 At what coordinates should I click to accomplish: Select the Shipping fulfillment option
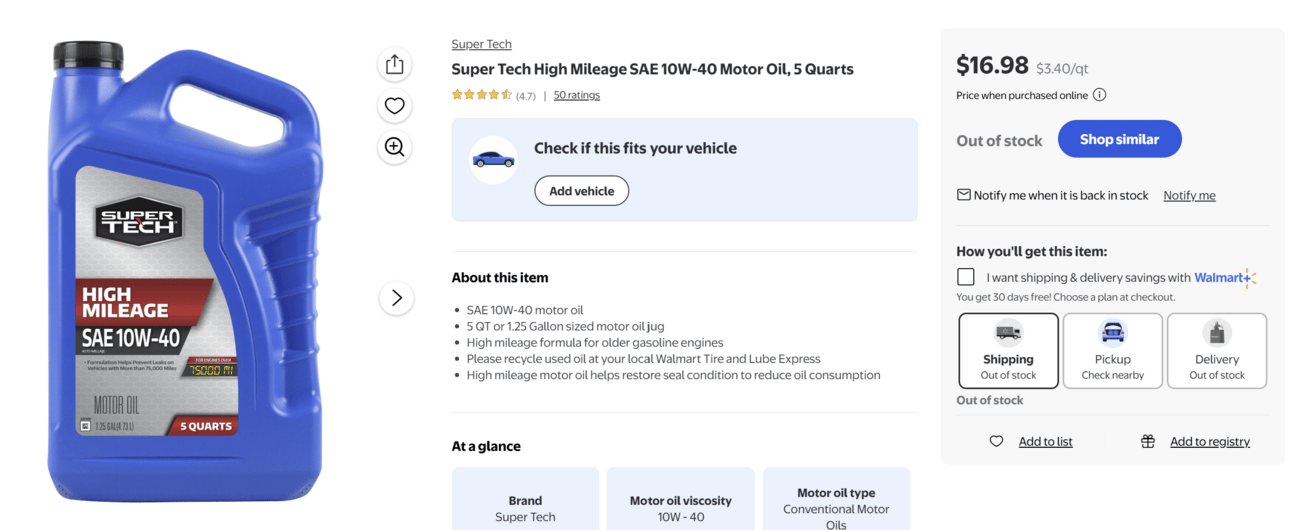coord(1008,350)
